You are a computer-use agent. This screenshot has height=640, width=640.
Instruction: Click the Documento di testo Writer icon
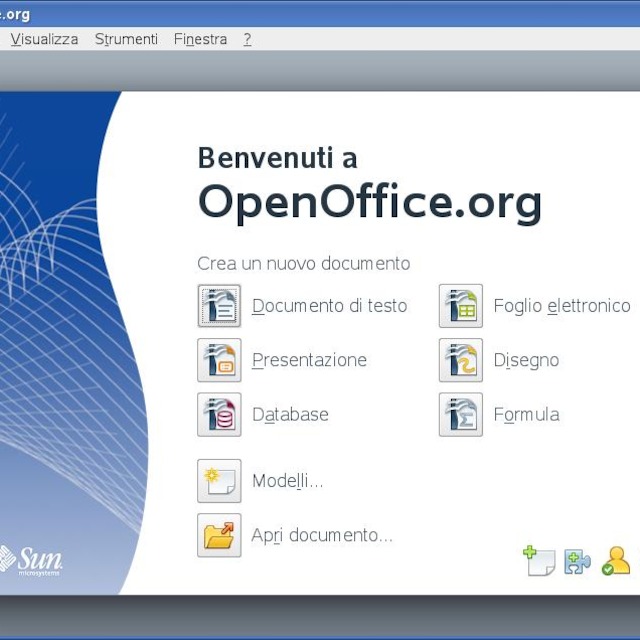click(x=219, y=306)
